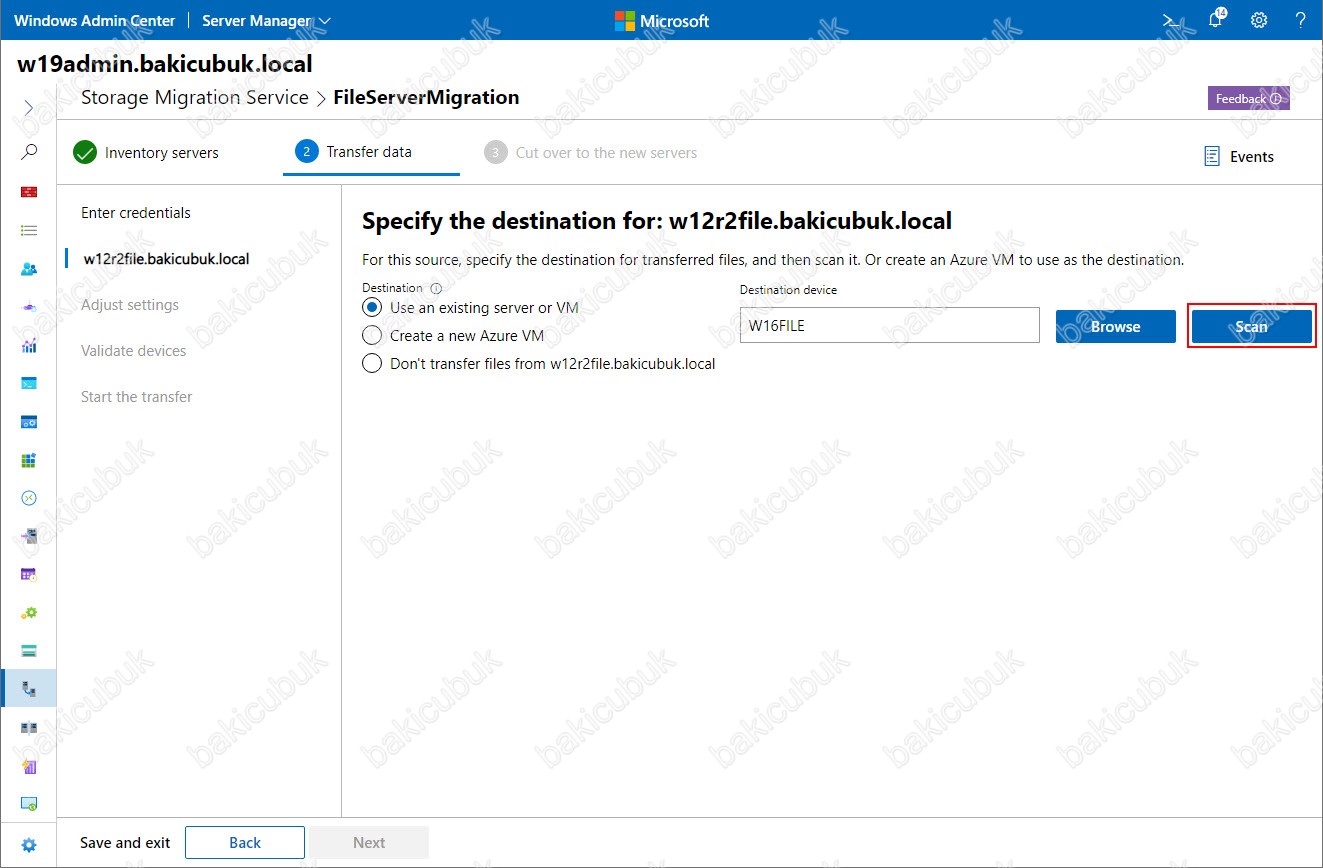Click the Back button
Screen dimensions: 1323x868
[244, 843]
